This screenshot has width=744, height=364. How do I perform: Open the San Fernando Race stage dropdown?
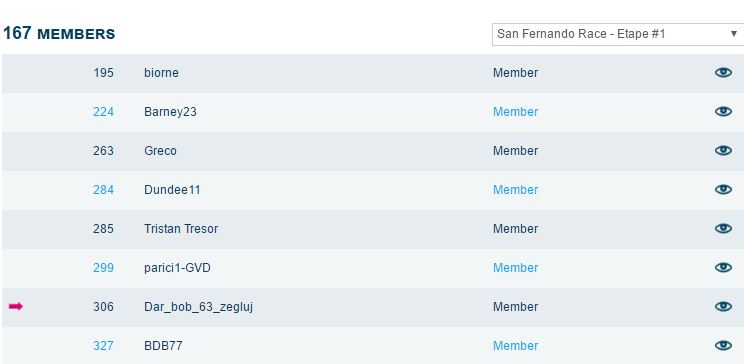[618, 34]
